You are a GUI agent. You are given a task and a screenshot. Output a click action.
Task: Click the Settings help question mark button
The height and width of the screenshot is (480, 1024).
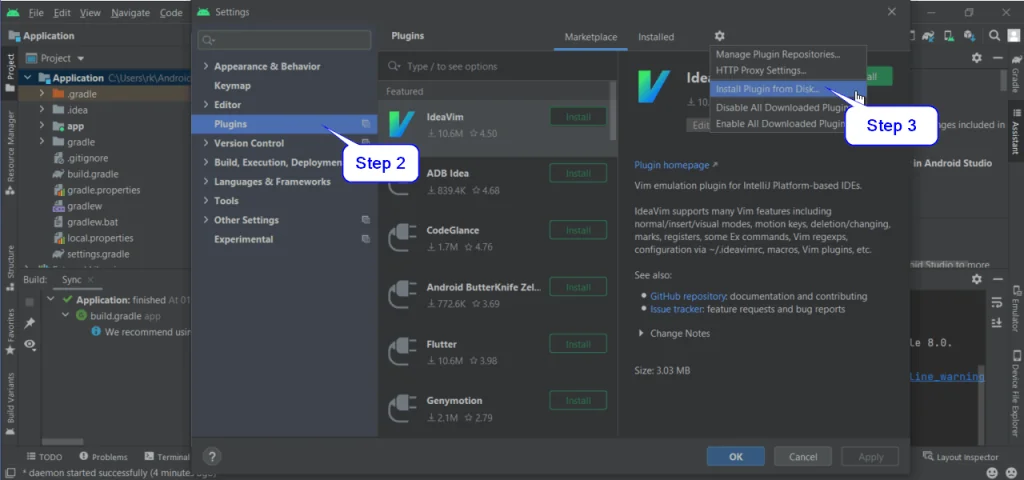pyautogui.click(x=212, y=456)
